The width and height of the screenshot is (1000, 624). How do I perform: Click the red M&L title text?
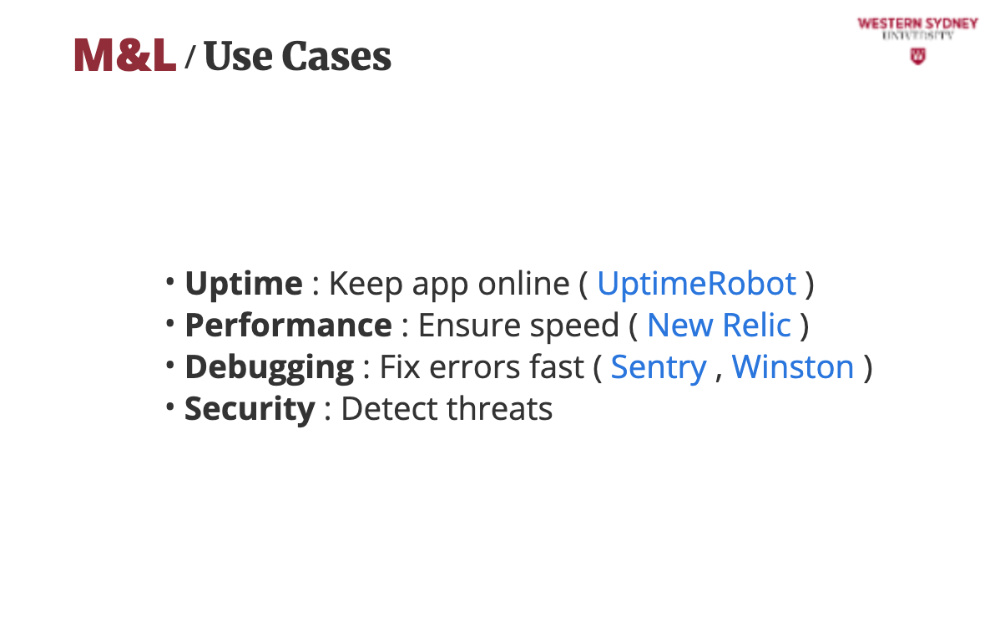coord(125,56)
